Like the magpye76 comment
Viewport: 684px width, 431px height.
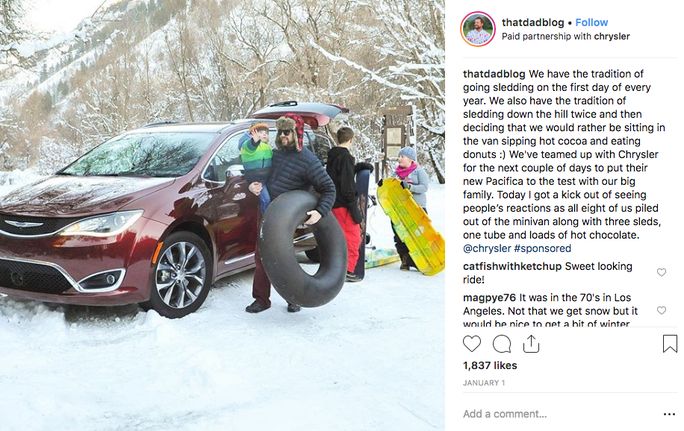coord(661,310)
